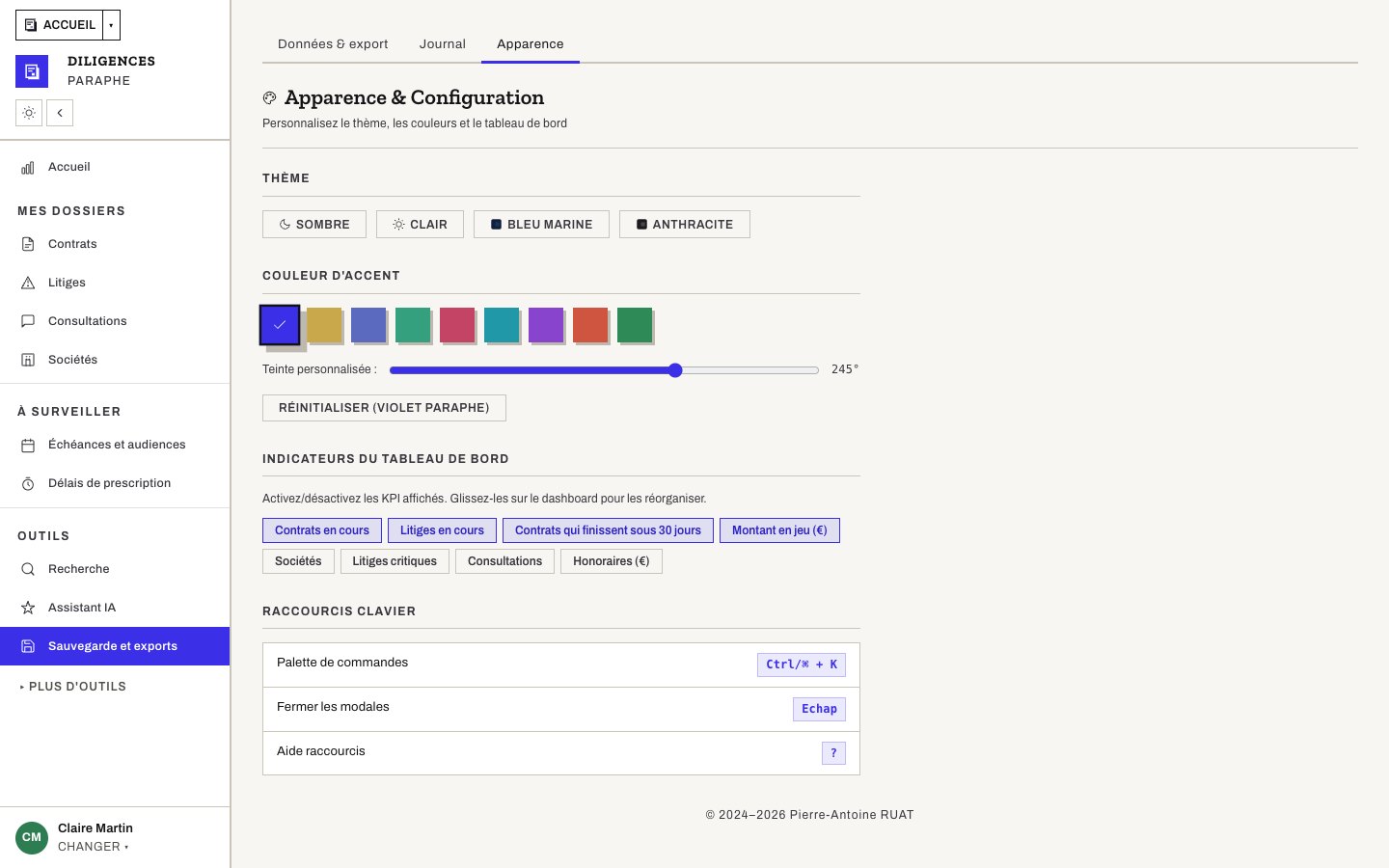
Task: Switch to the Journal tab
Action: pos(443,44)
